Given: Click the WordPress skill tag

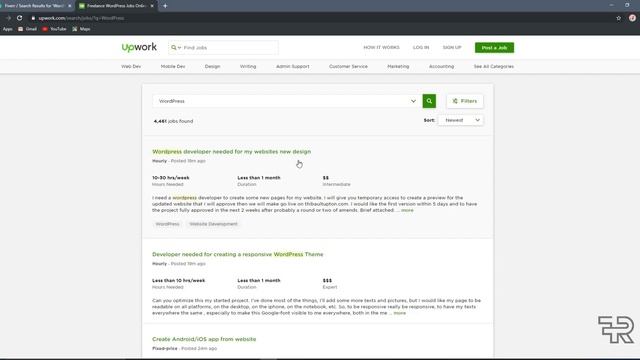Looking at the screenshot, I should click(167, 224).
